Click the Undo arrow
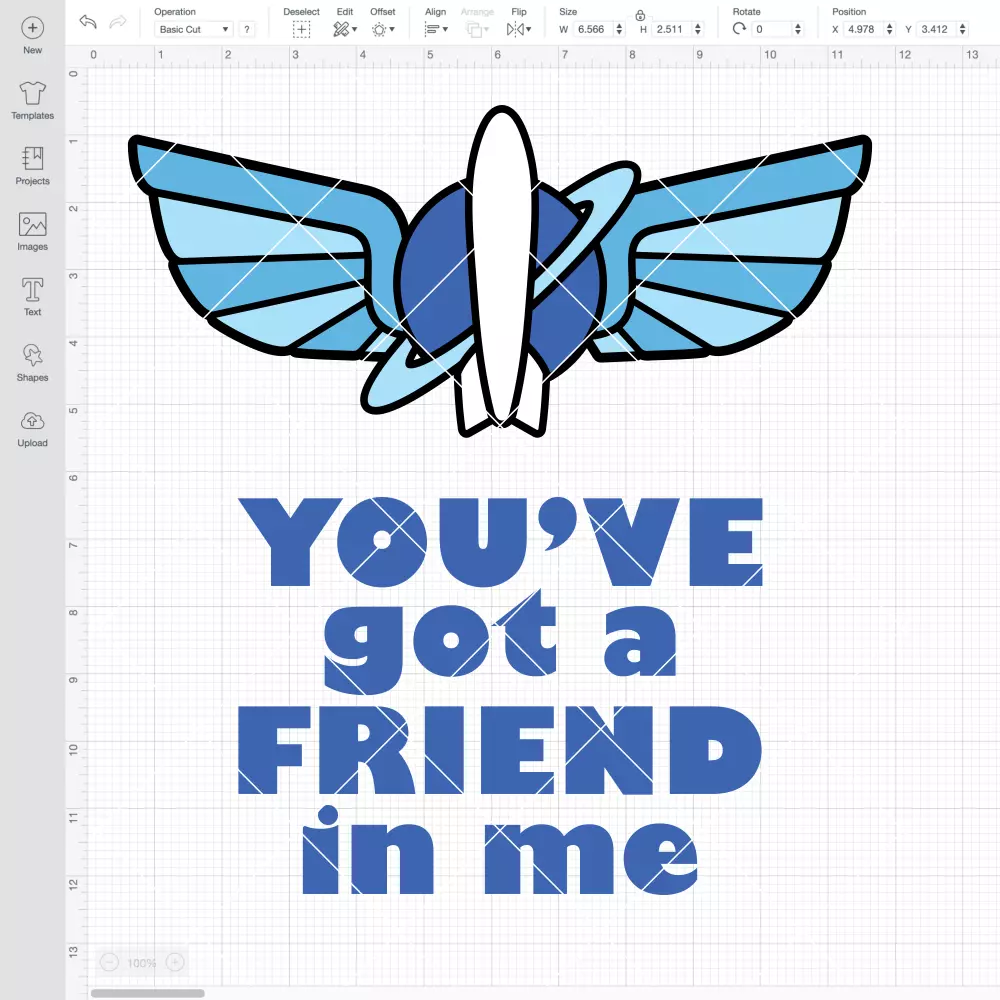The width and height of the screenshot is (1000, 1000). (88, 22)
